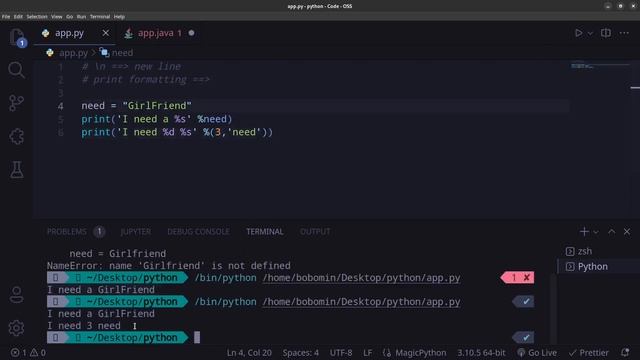This screenshot has width=640, height=360.
Task: Start Go Live server
Action: 537,353
